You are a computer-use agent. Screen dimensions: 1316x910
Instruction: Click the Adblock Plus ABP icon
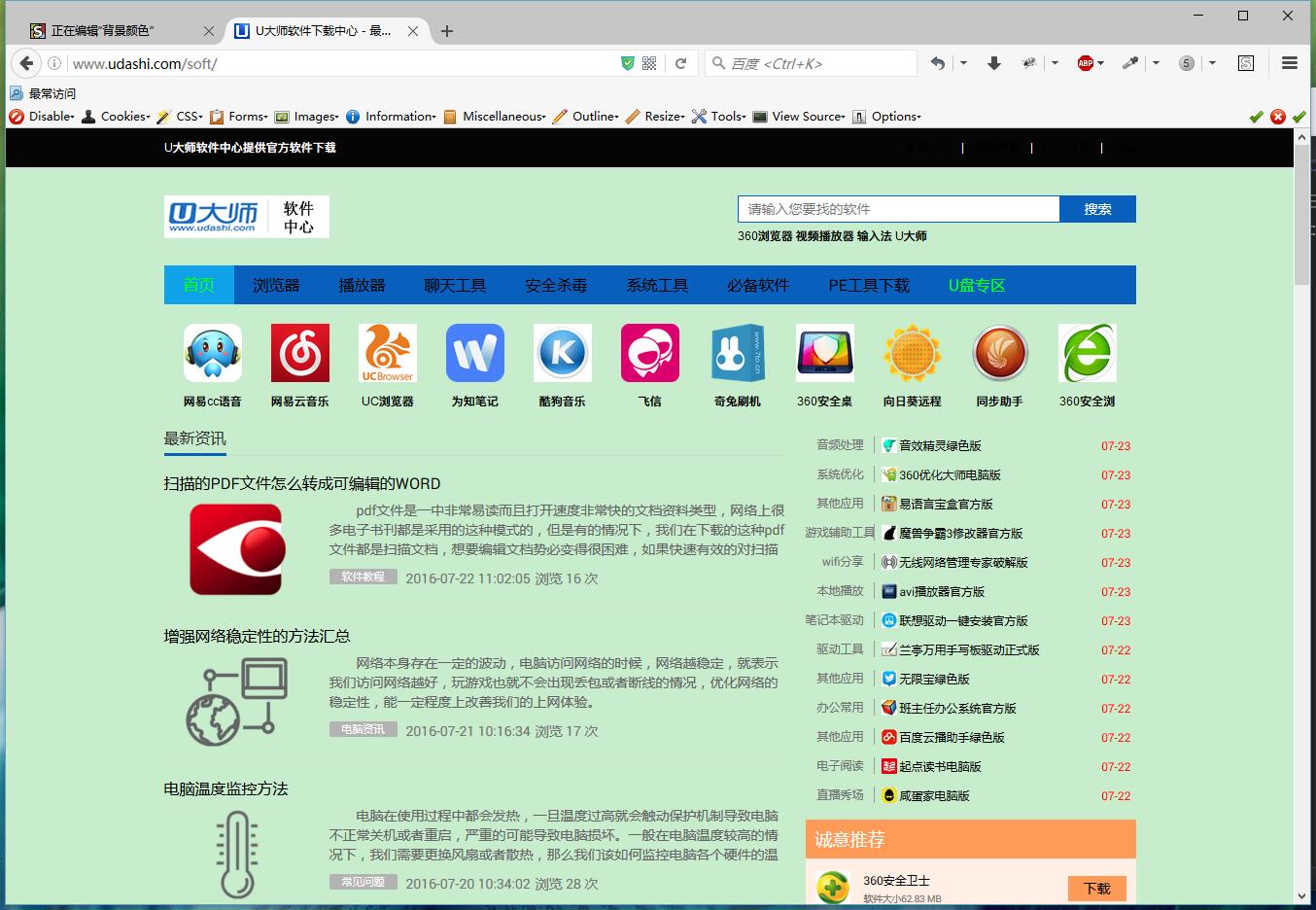tap(1086, 63)
